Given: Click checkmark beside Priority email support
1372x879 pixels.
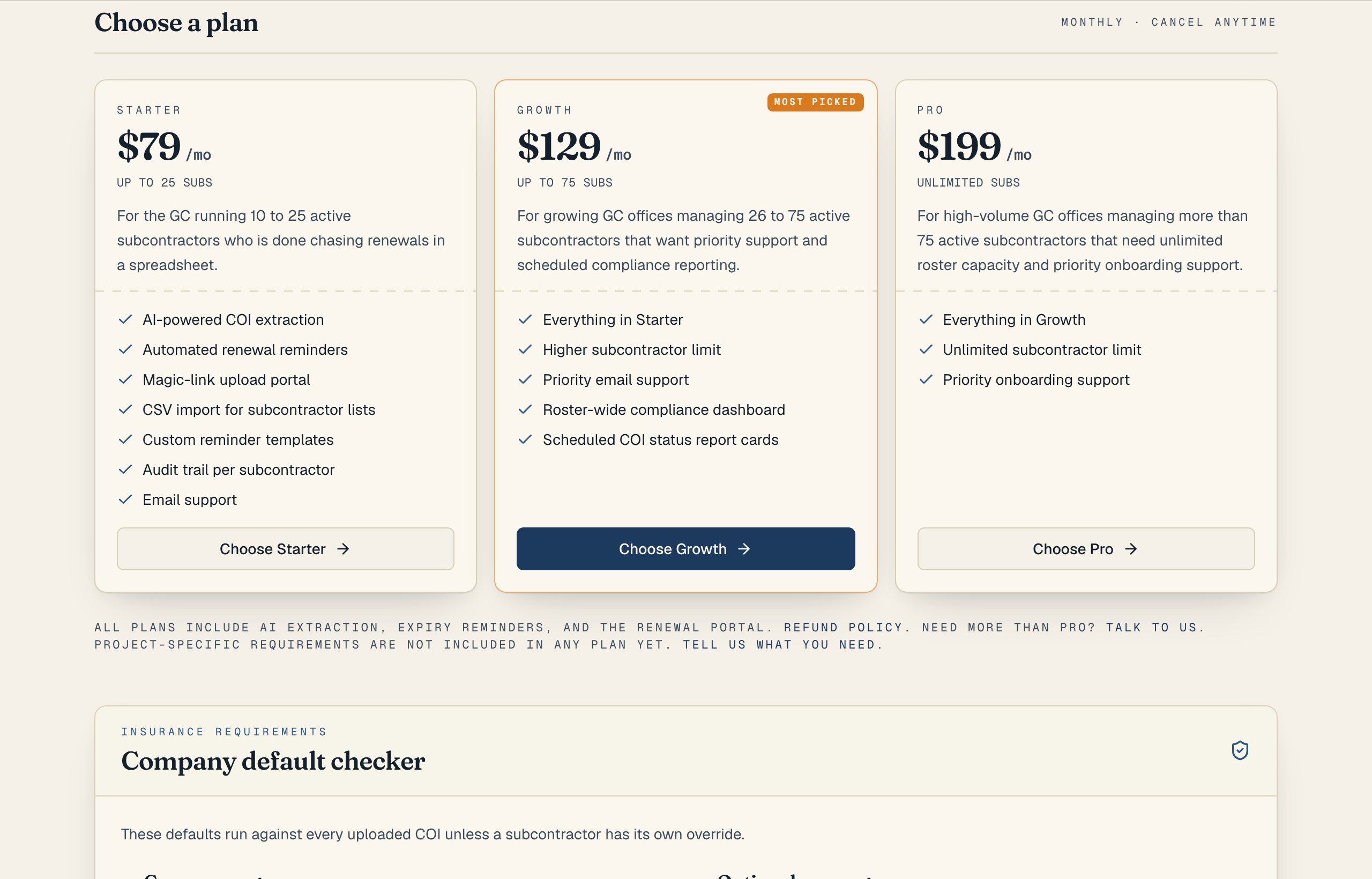Looking at the screenshot, I should [525, 379].
